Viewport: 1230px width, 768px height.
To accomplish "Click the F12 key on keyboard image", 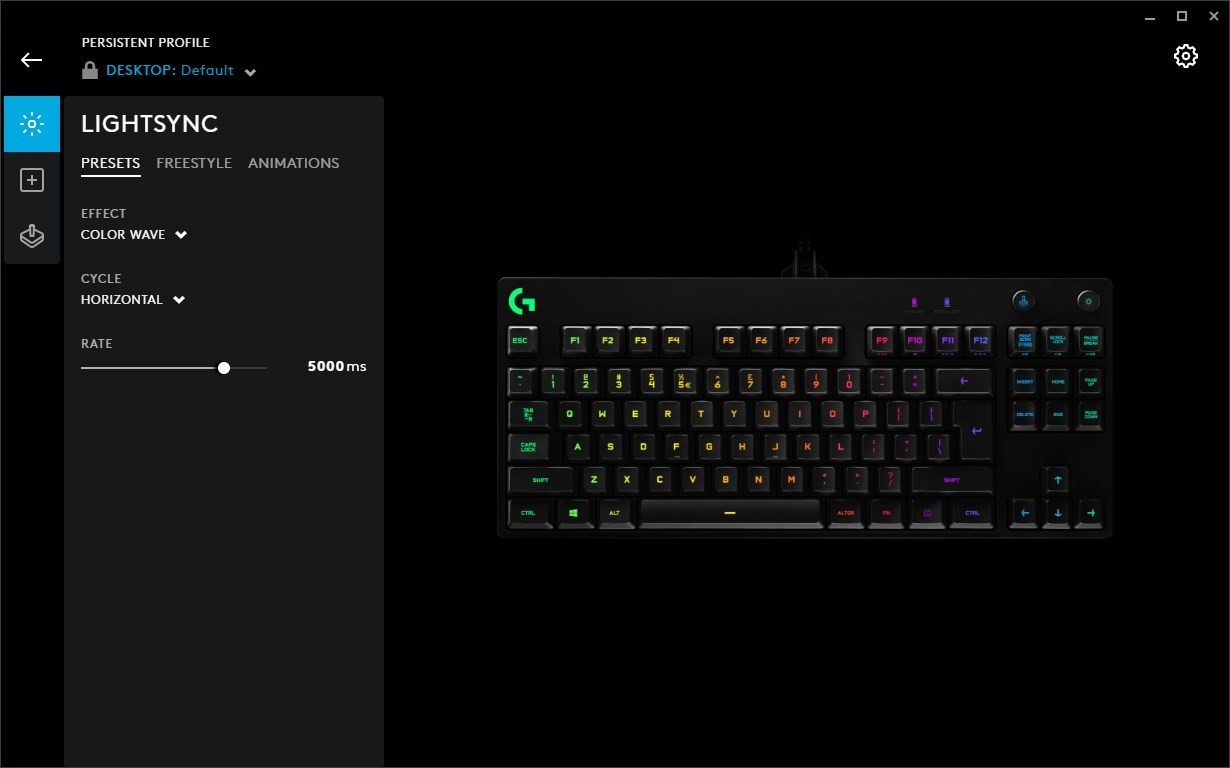I will [980, 341].
